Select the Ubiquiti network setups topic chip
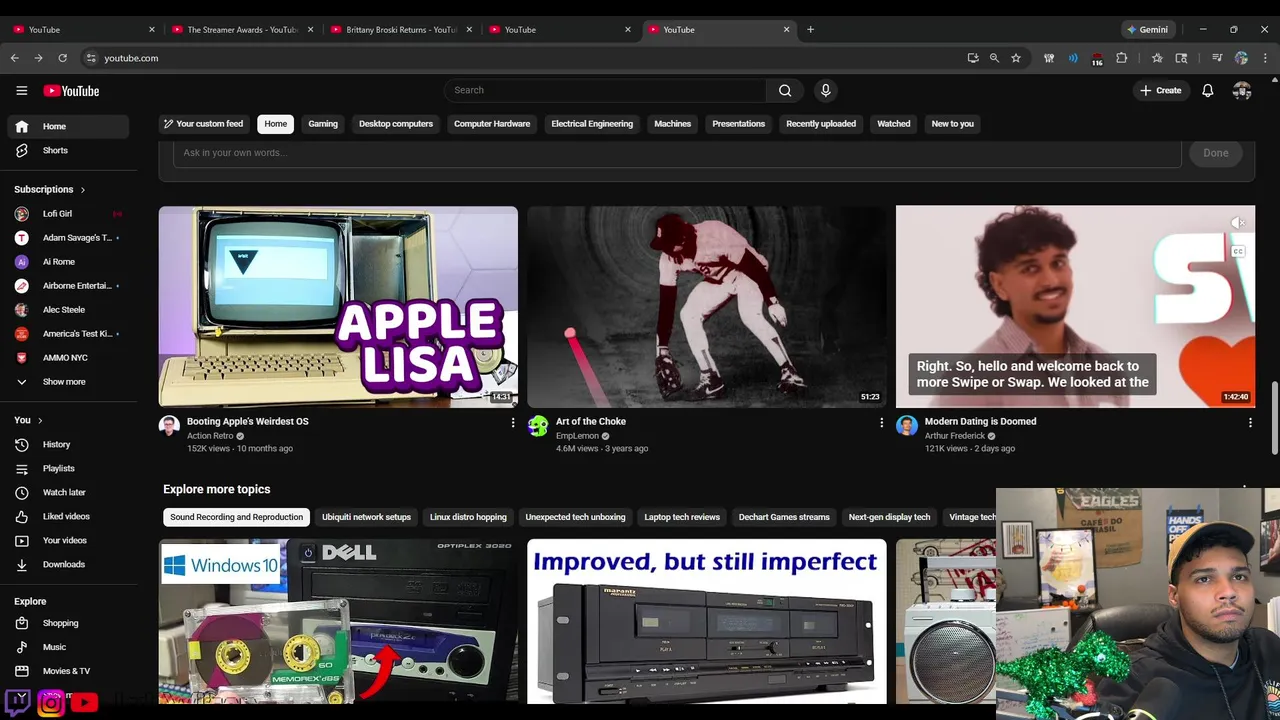Image resolution: width=1280 pixels, height=720 pixels. (x=366, y=517)
